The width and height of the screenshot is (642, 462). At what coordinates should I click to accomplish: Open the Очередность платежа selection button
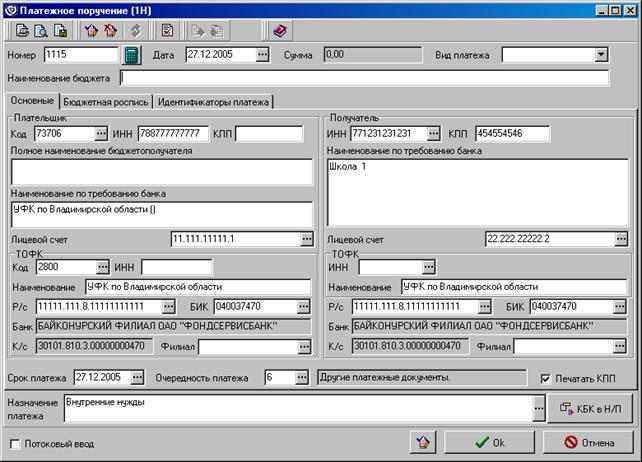302,377
